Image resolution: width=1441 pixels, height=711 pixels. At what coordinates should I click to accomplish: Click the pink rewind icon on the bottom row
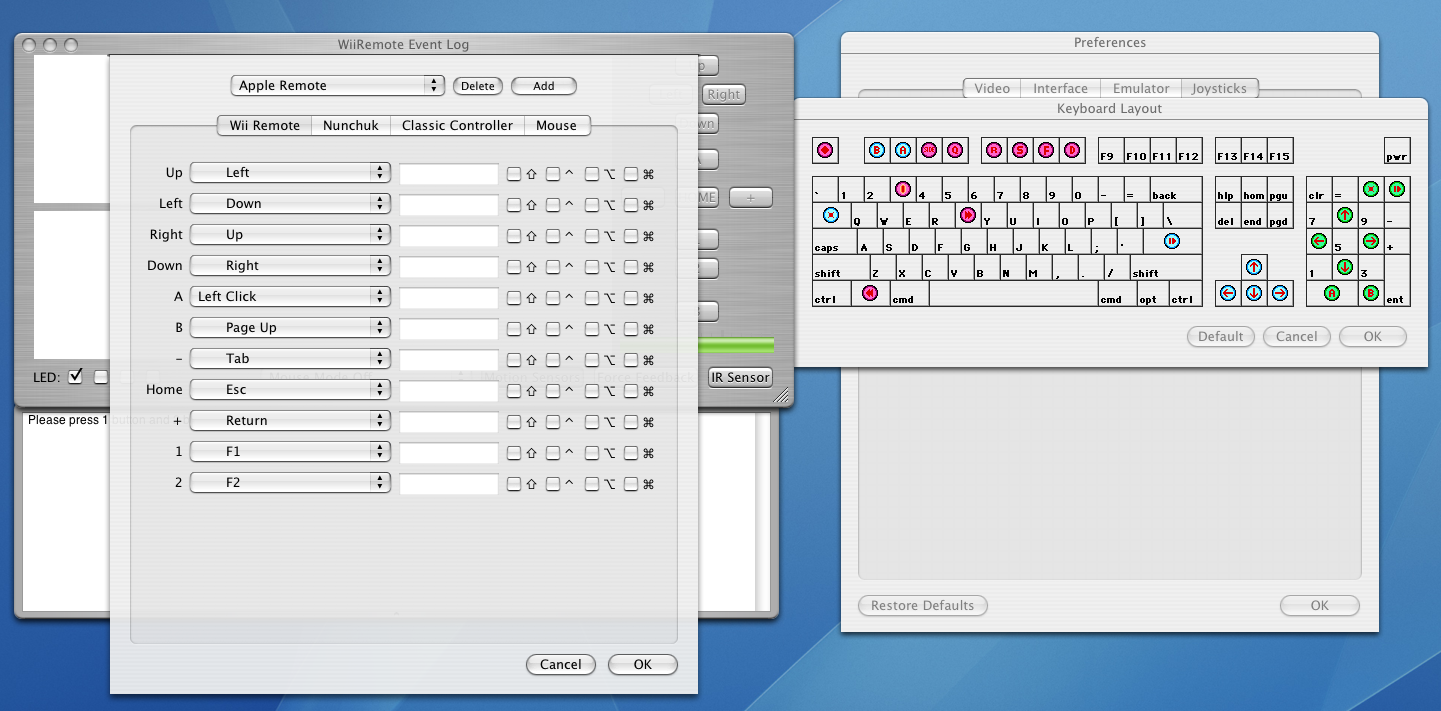870,292
